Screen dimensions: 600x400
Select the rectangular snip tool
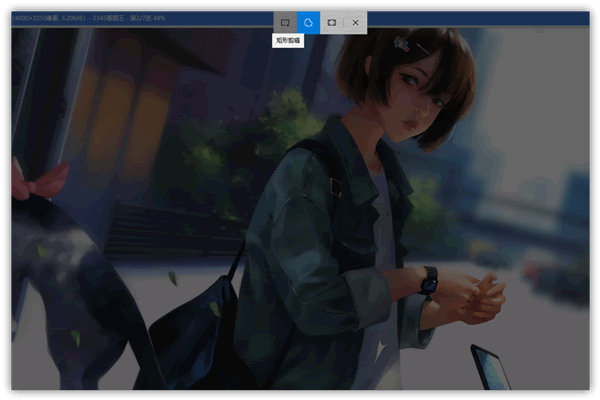click(x=285, y=23)
